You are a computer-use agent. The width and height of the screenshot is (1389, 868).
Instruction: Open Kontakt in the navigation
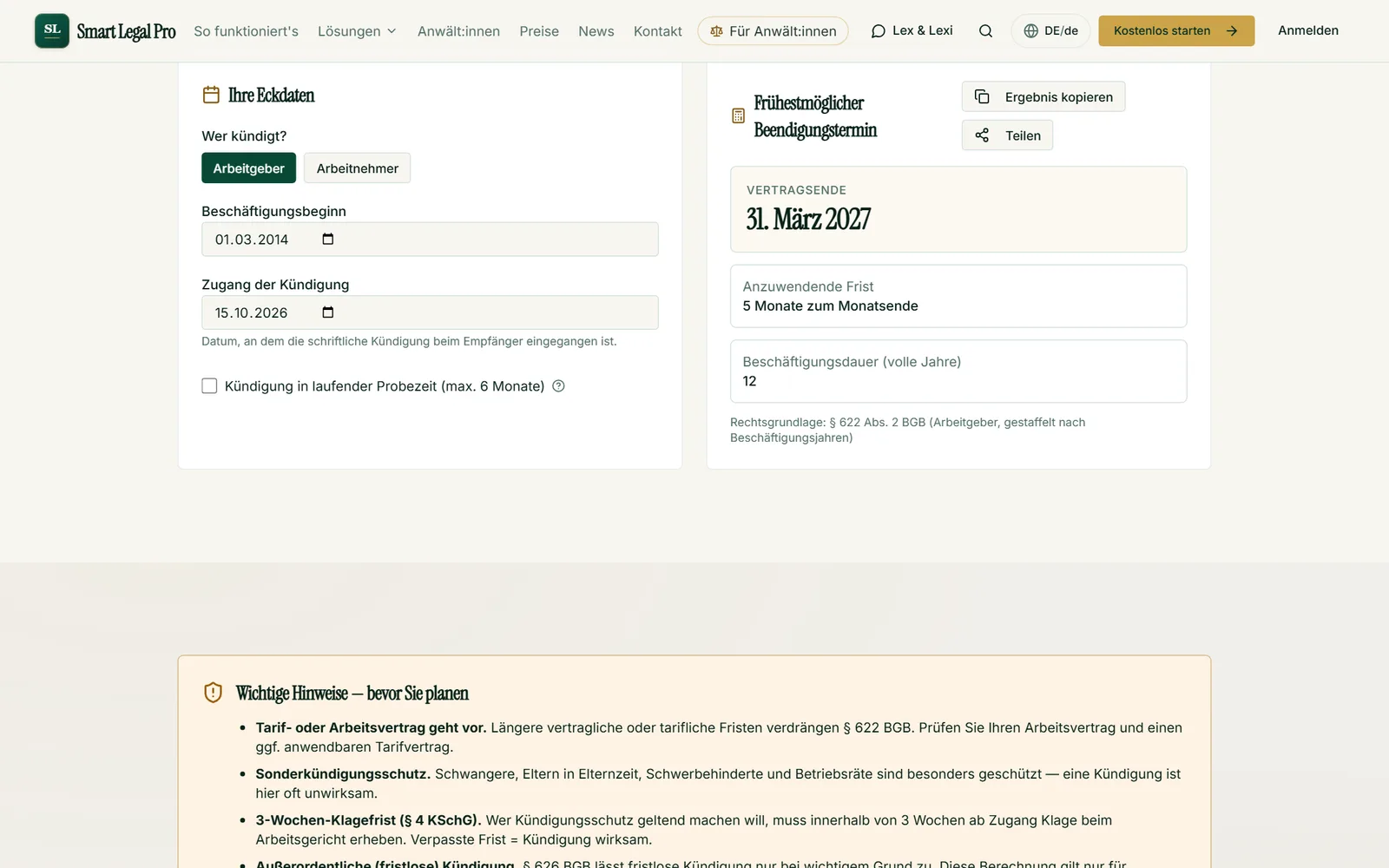click(x=657, y=31)
